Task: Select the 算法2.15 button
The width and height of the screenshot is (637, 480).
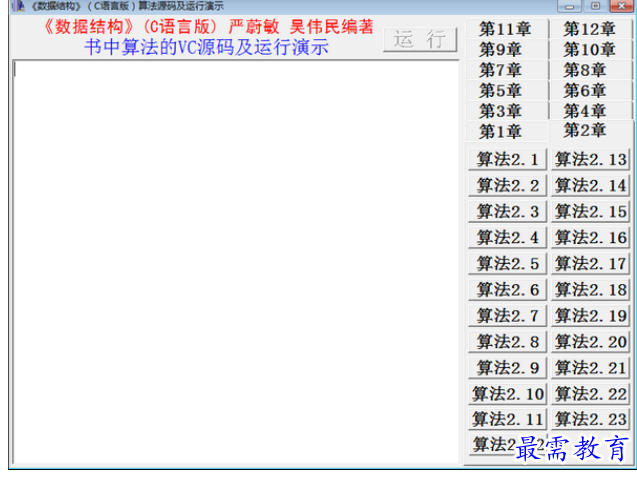Action: (590, 212)
